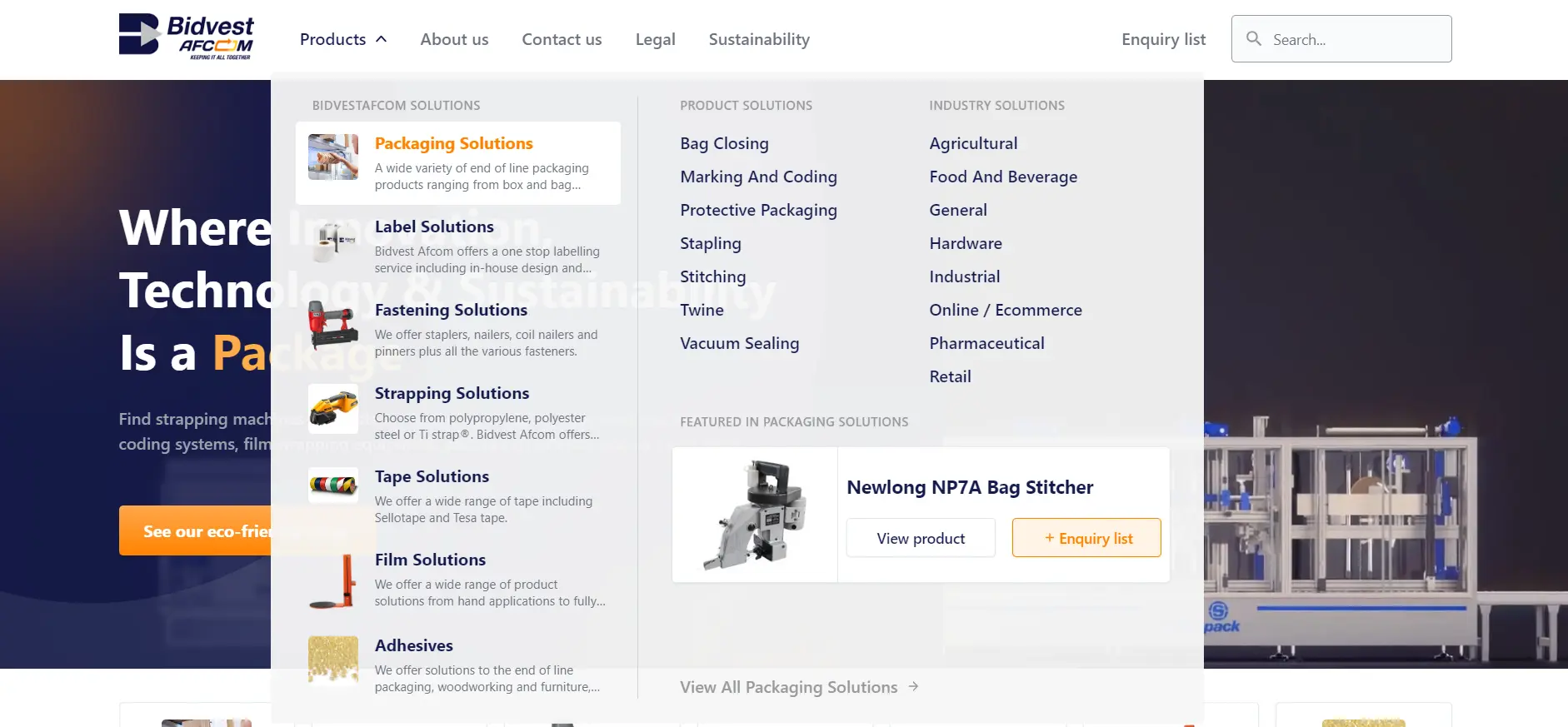
Task: Click the Newlong NP7A Bag Stitcher image
Action: (755, 515)
